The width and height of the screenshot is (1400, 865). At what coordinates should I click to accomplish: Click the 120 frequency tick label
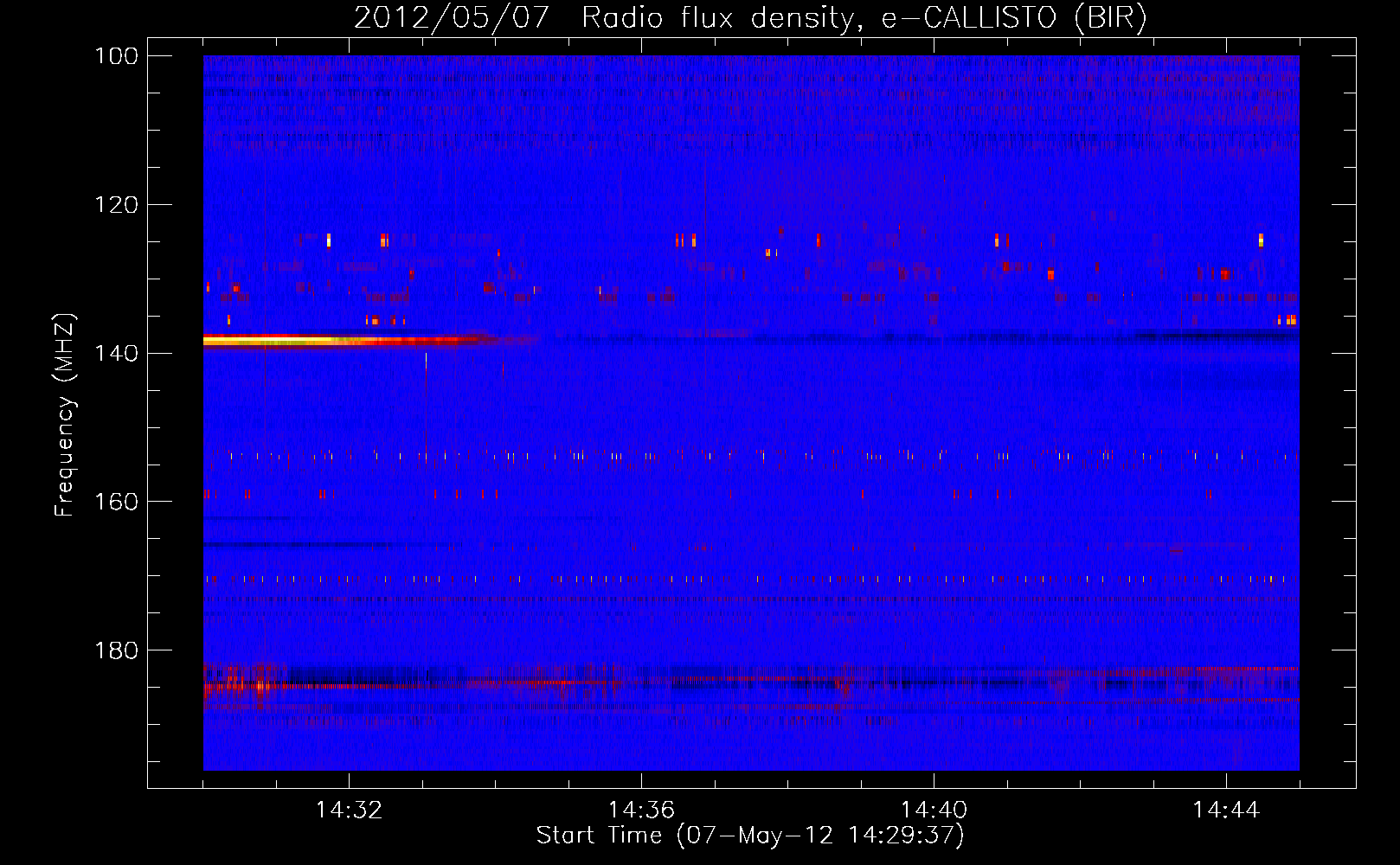116,205
